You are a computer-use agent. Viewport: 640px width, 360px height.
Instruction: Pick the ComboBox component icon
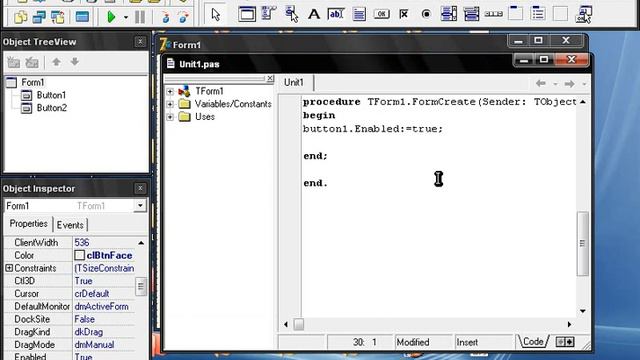pos(471,14)
